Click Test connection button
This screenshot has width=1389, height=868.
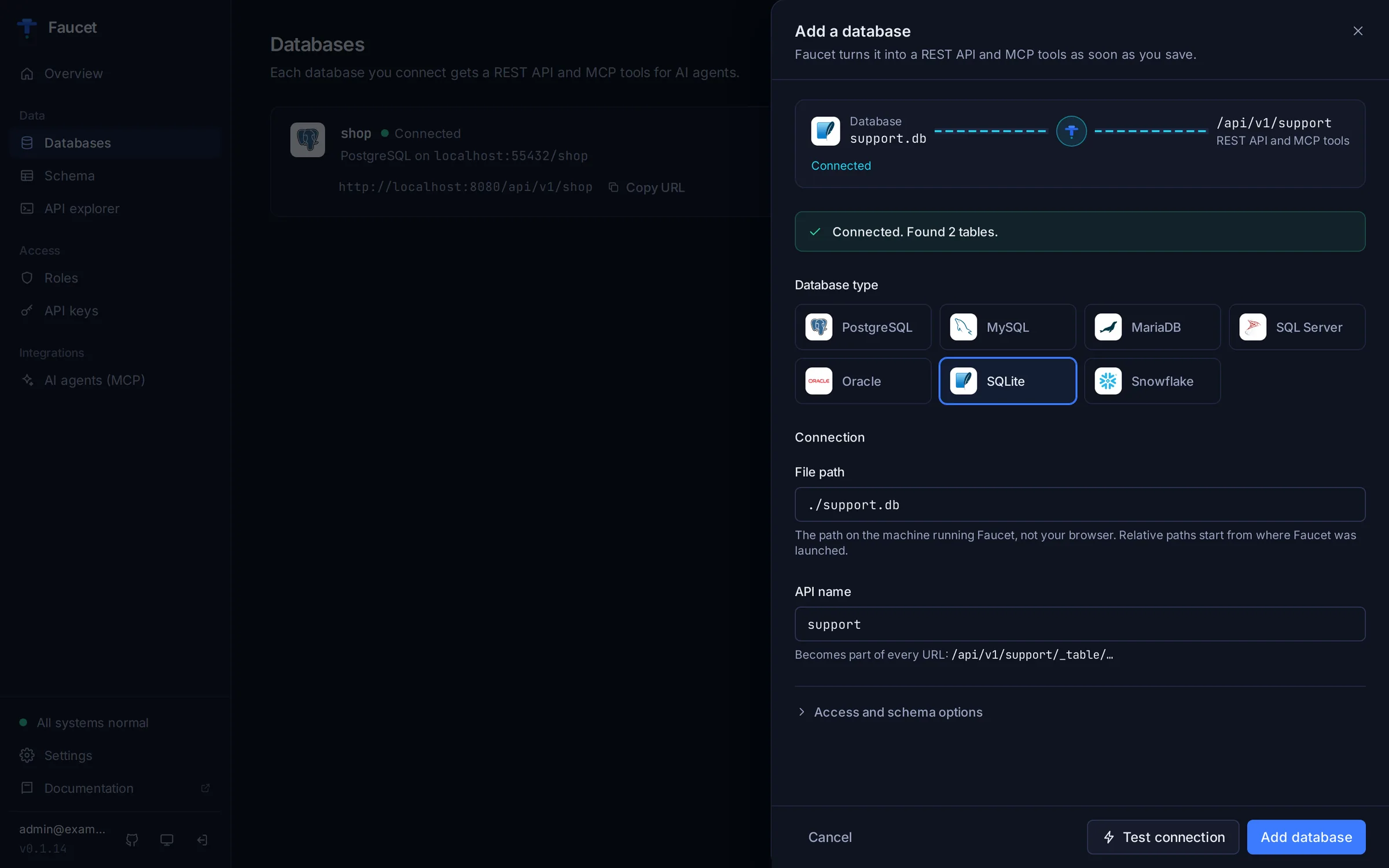coord(1163,837)
